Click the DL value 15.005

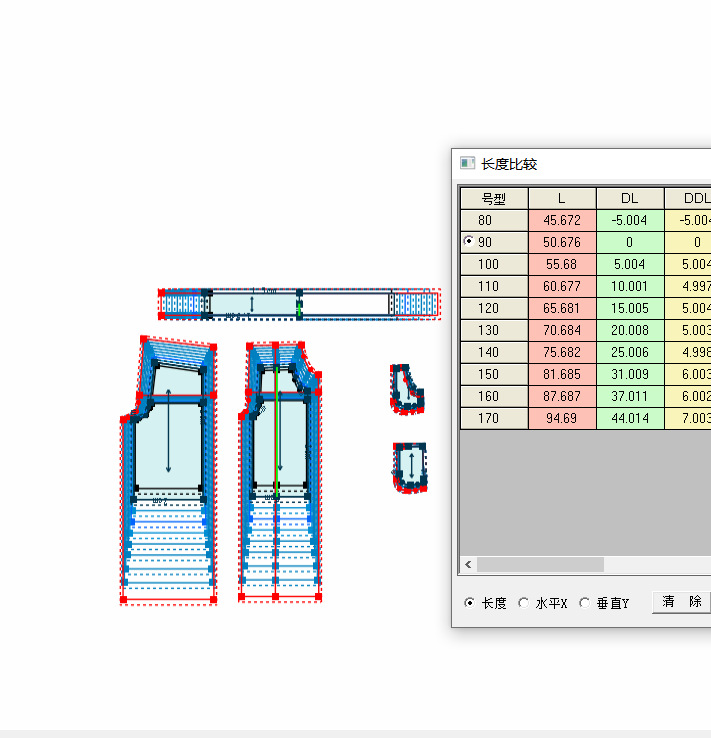[x=630, y=308]
